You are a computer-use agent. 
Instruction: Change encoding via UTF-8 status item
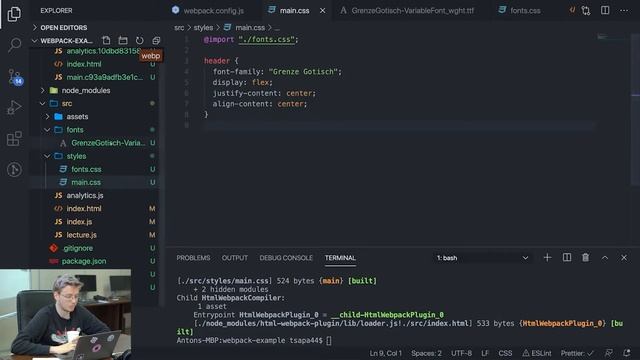tap(461, 353)
